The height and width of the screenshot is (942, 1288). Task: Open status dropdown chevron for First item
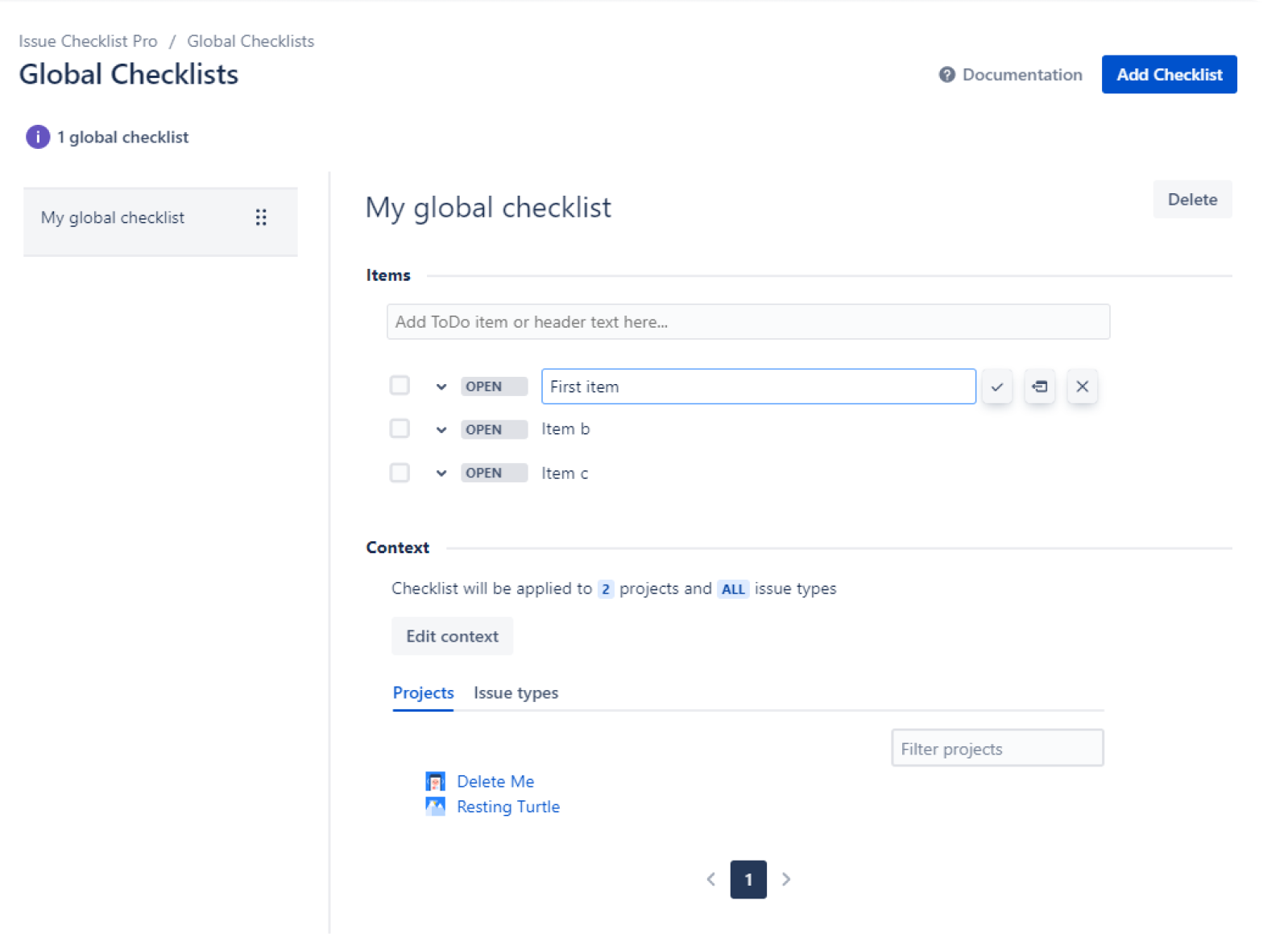pyautogui.click(x=441, y=386)
